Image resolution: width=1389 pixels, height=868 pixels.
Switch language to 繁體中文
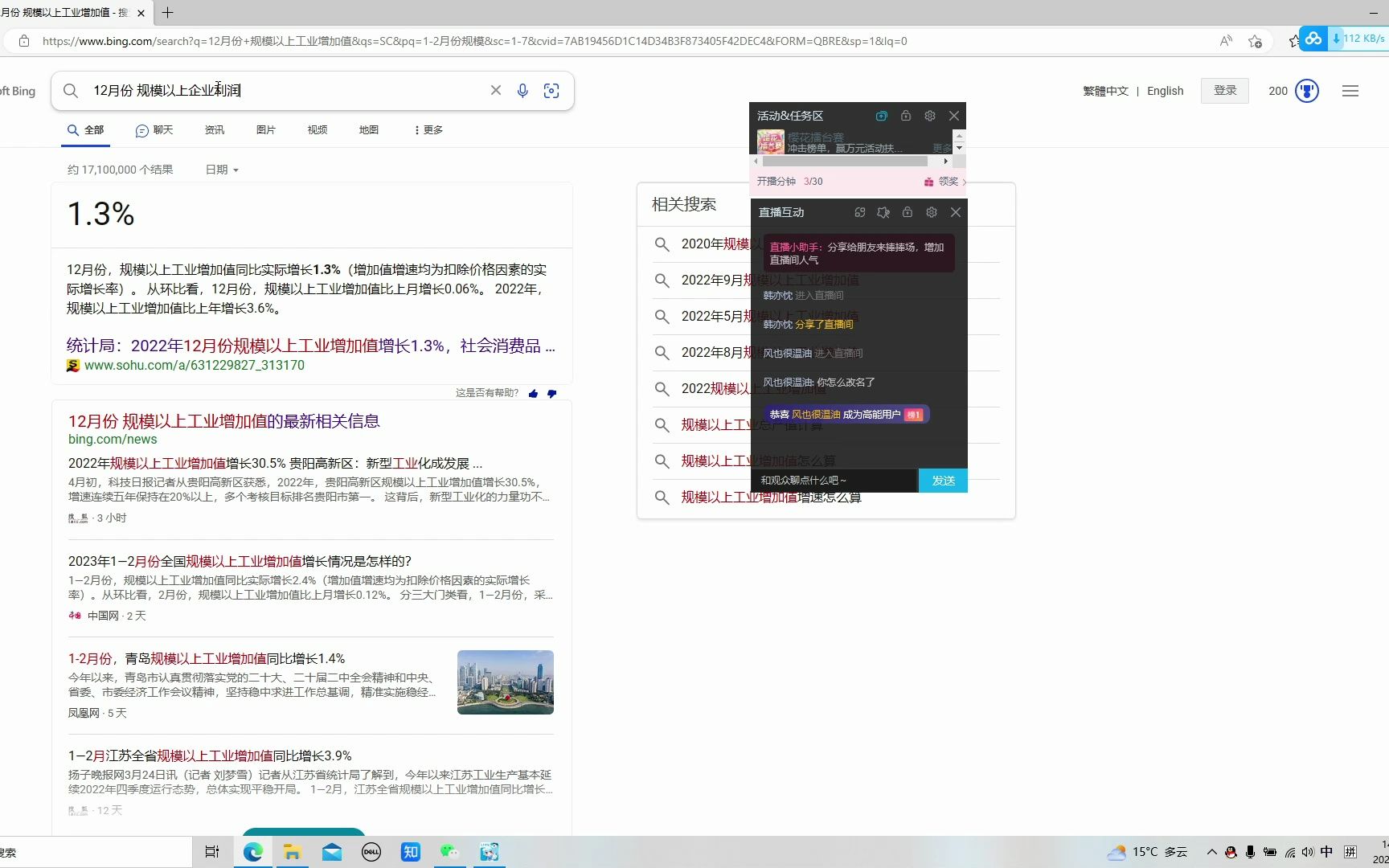(1105, 92)
